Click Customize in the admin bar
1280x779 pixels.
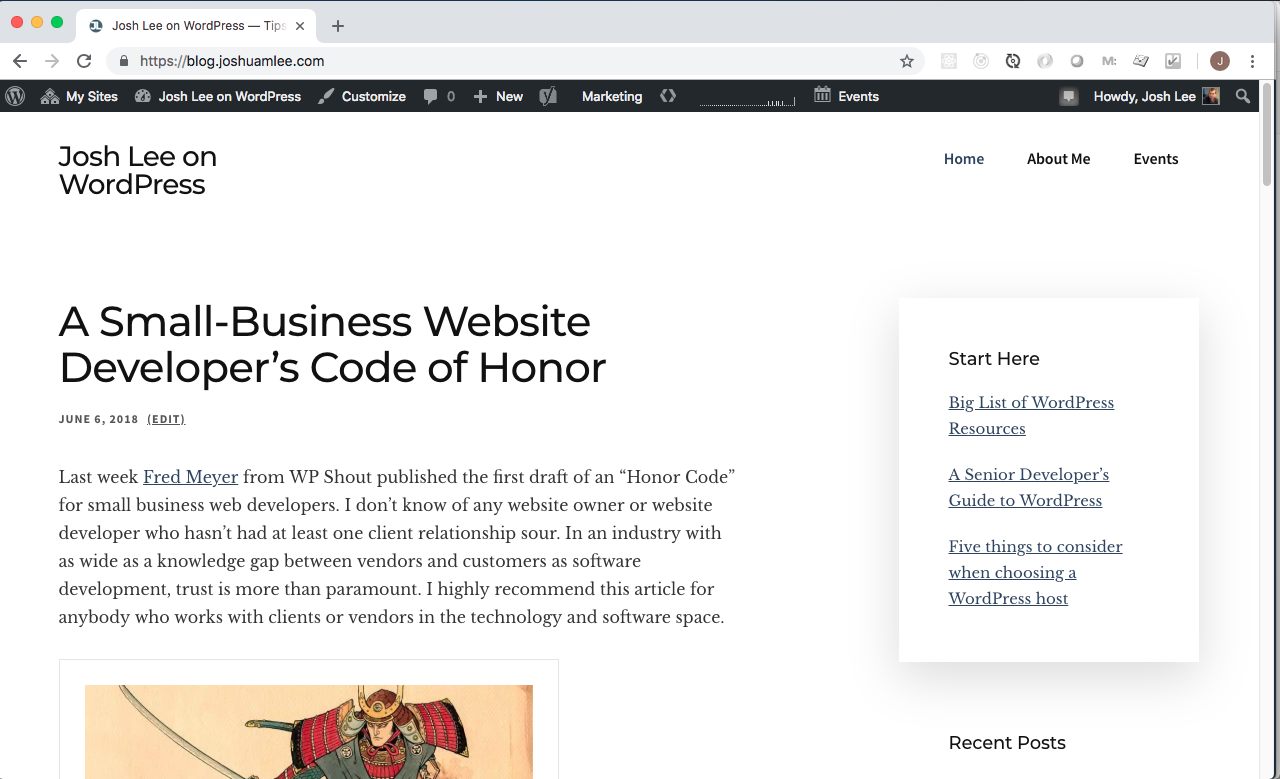362,96
